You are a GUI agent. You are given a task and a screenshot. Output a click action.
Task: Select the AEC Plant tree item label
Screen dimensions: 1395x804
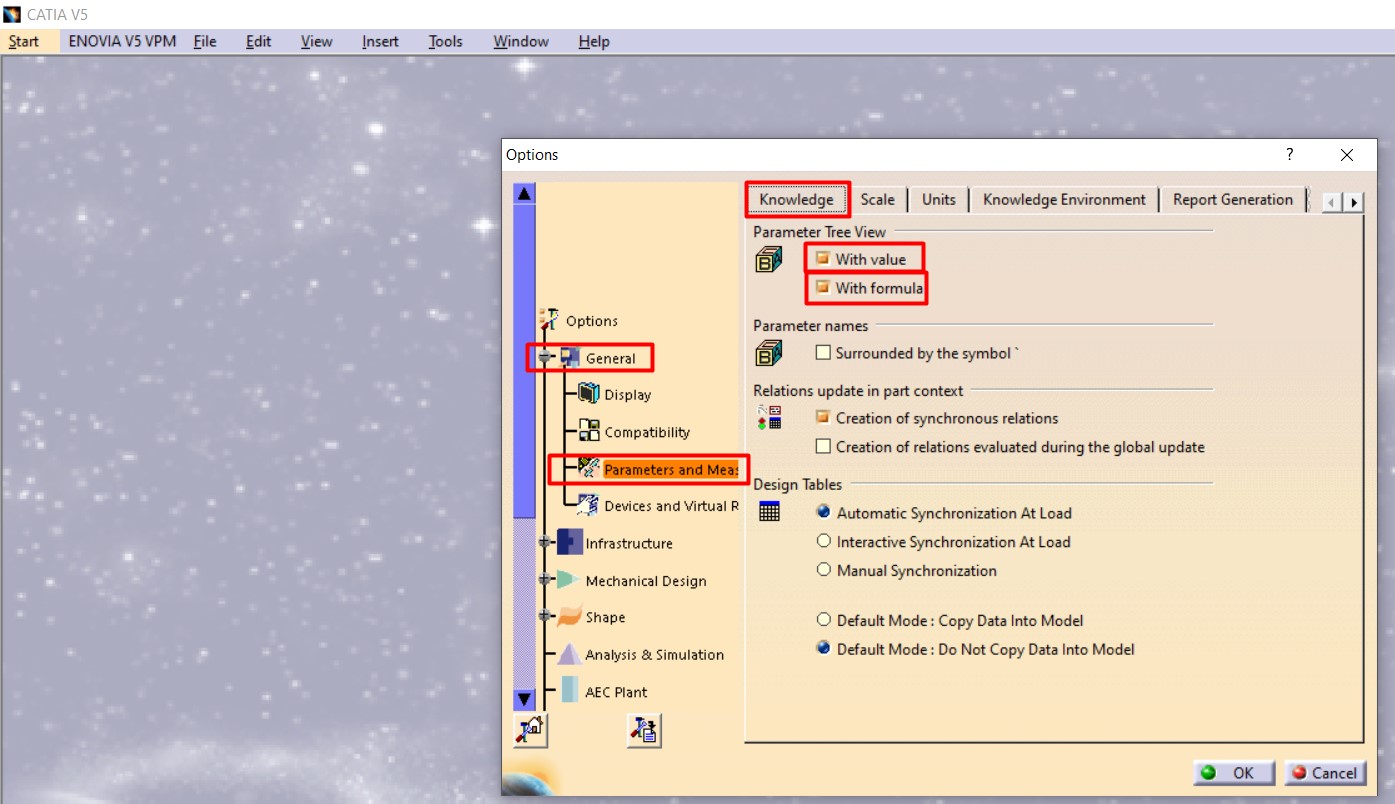point(616,692)
